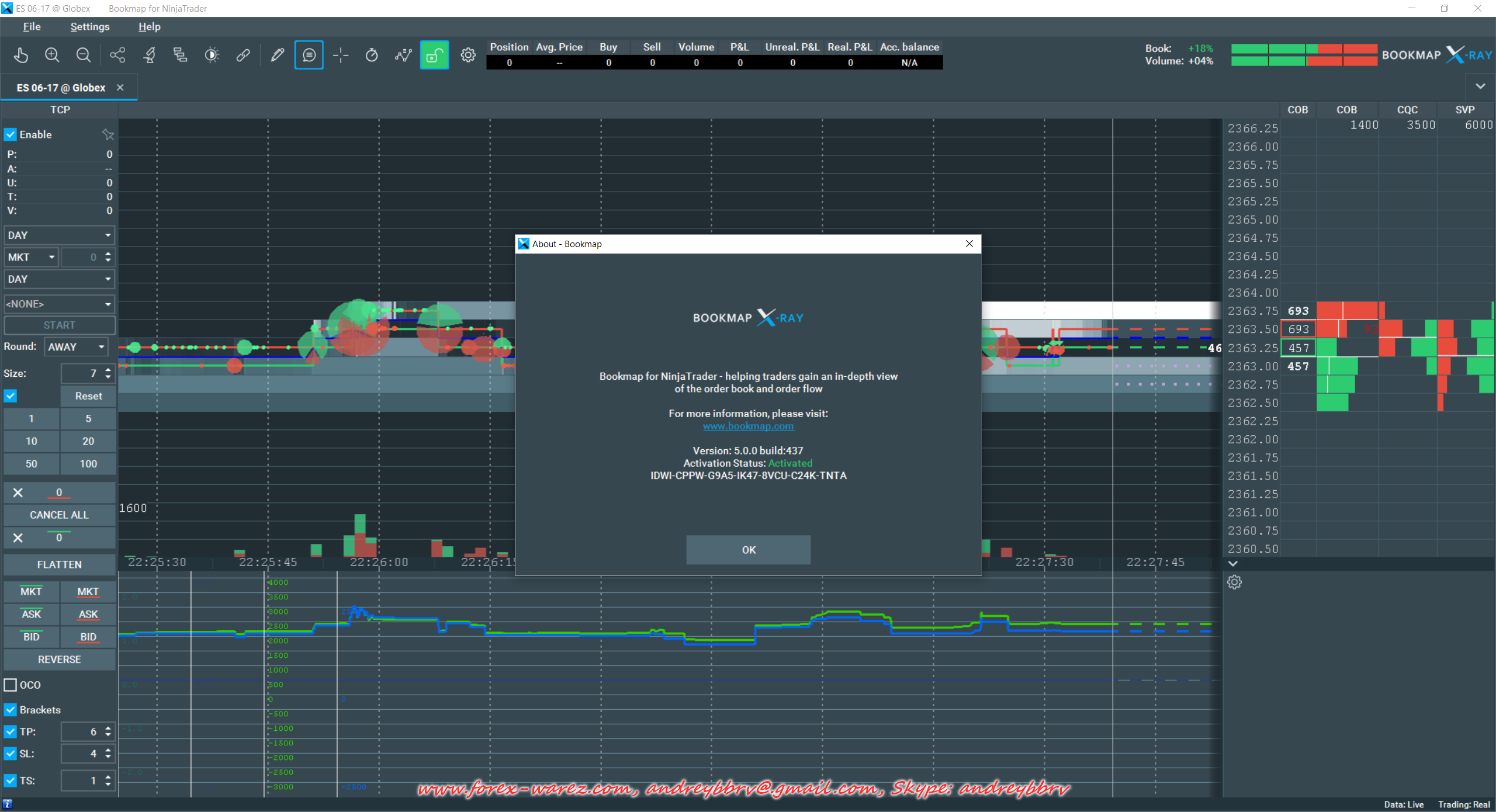Disable the Brackets checkbox
This screenshot has height=812, width=1496.
(x=11, y=710)
